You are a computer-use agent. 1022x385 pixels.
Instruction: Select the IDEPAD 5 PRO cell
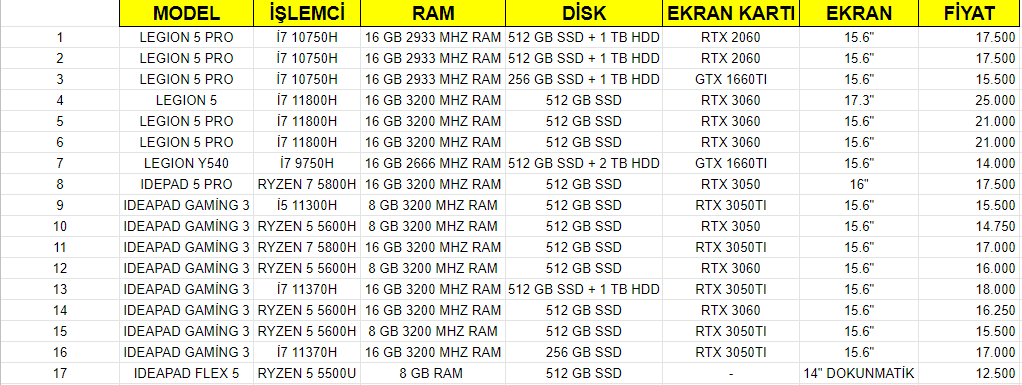(186, 184)
